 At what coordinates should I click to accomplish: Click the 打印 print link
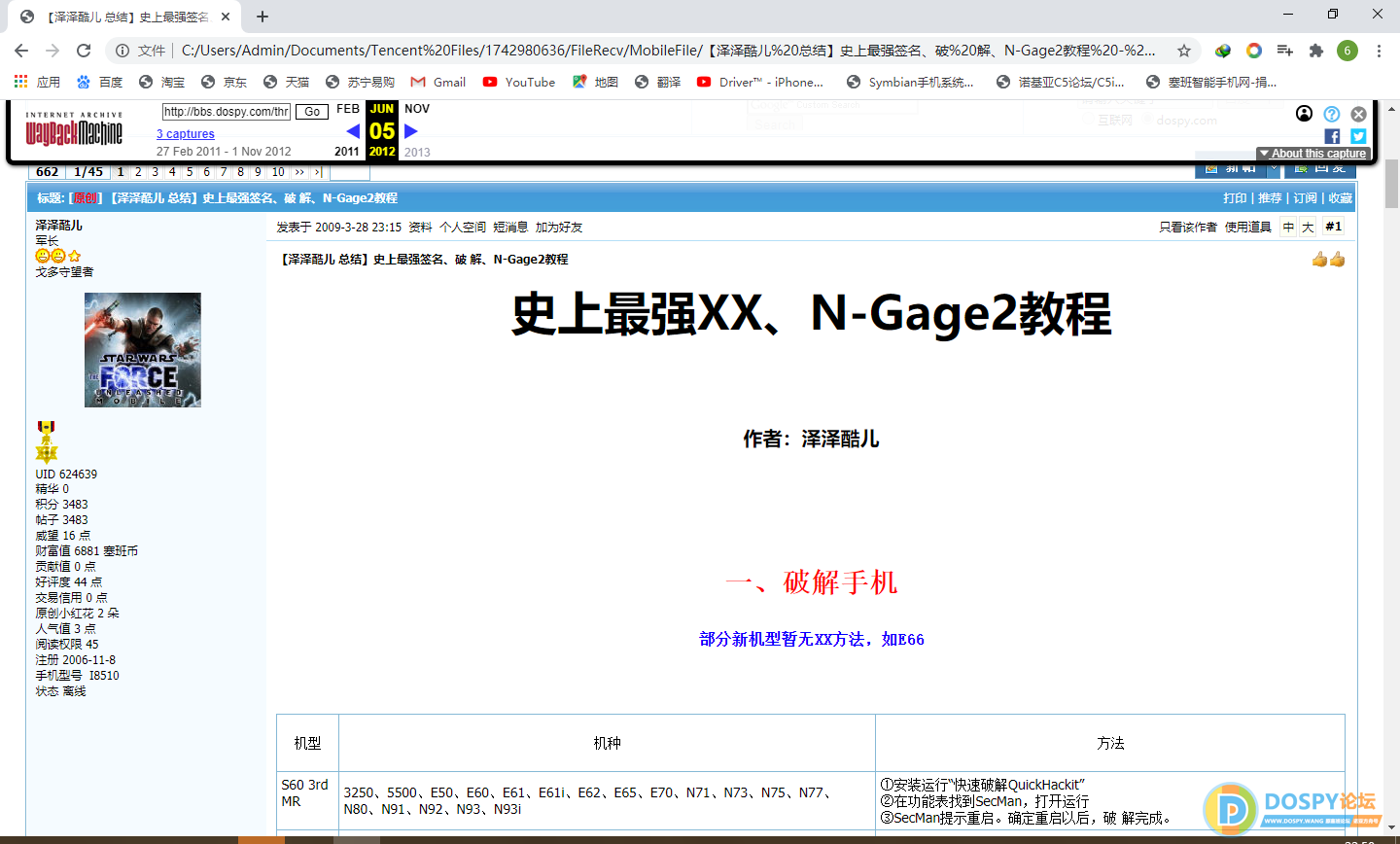tap(1235, 198)
